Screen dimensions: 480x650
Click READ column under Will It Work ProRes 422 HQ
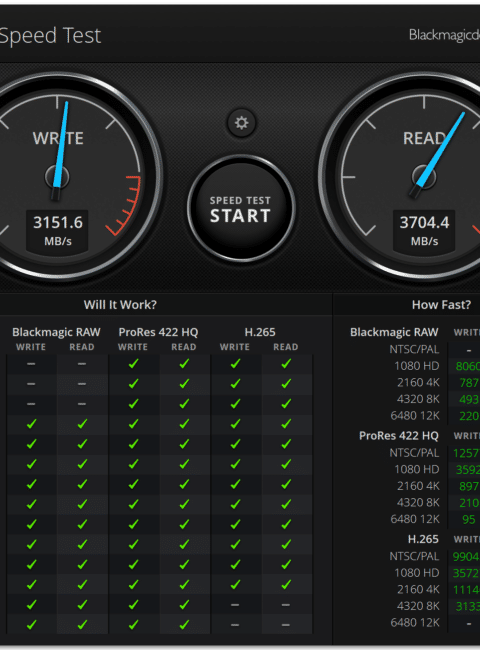[x=184, y=347]
